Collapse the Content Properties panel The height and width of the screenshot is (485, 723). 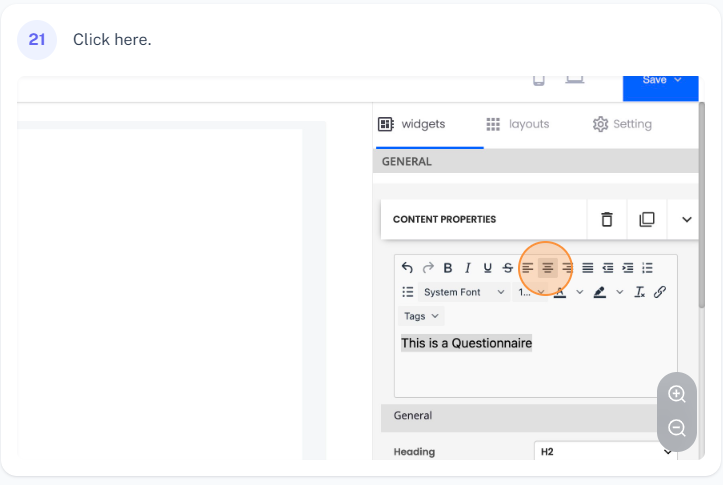click(687, 219)
